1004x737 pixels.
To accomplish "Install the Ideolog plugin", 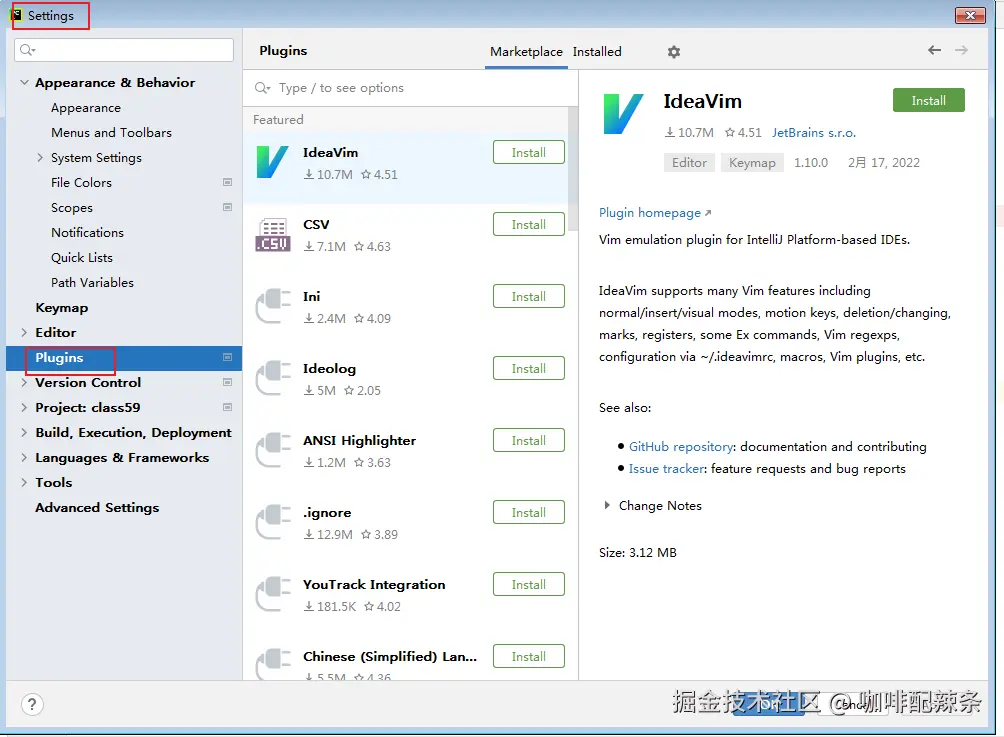I will coord(529,369).
